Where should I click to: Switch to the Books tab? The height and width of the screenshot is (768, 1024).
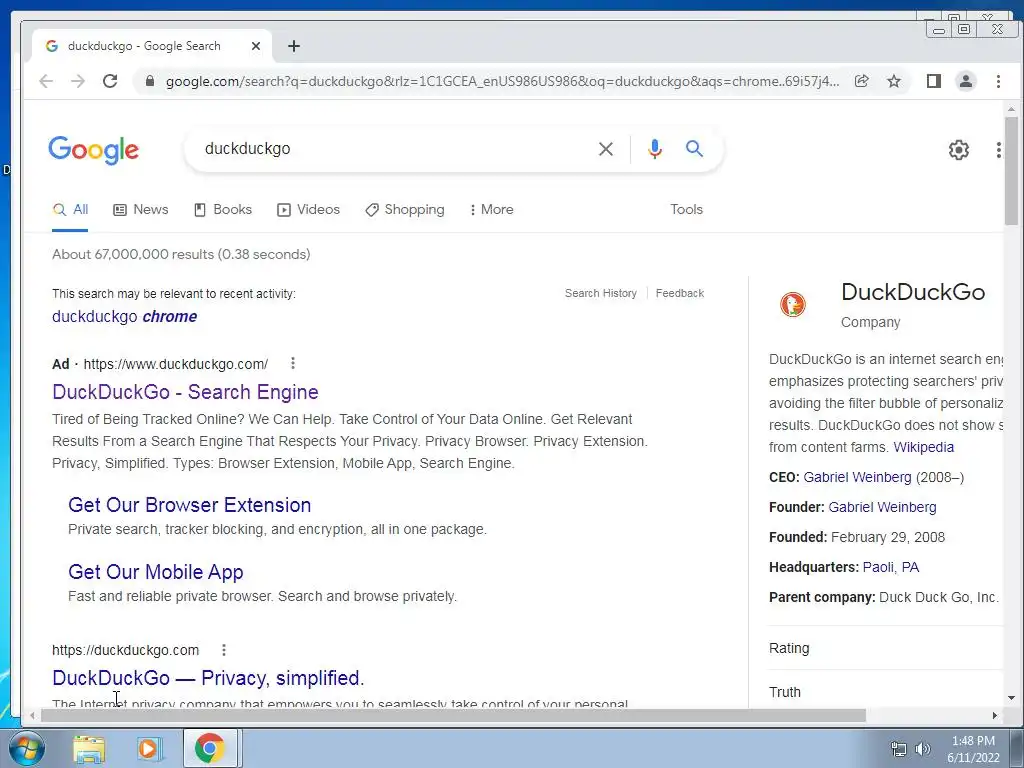click(223, 210)
